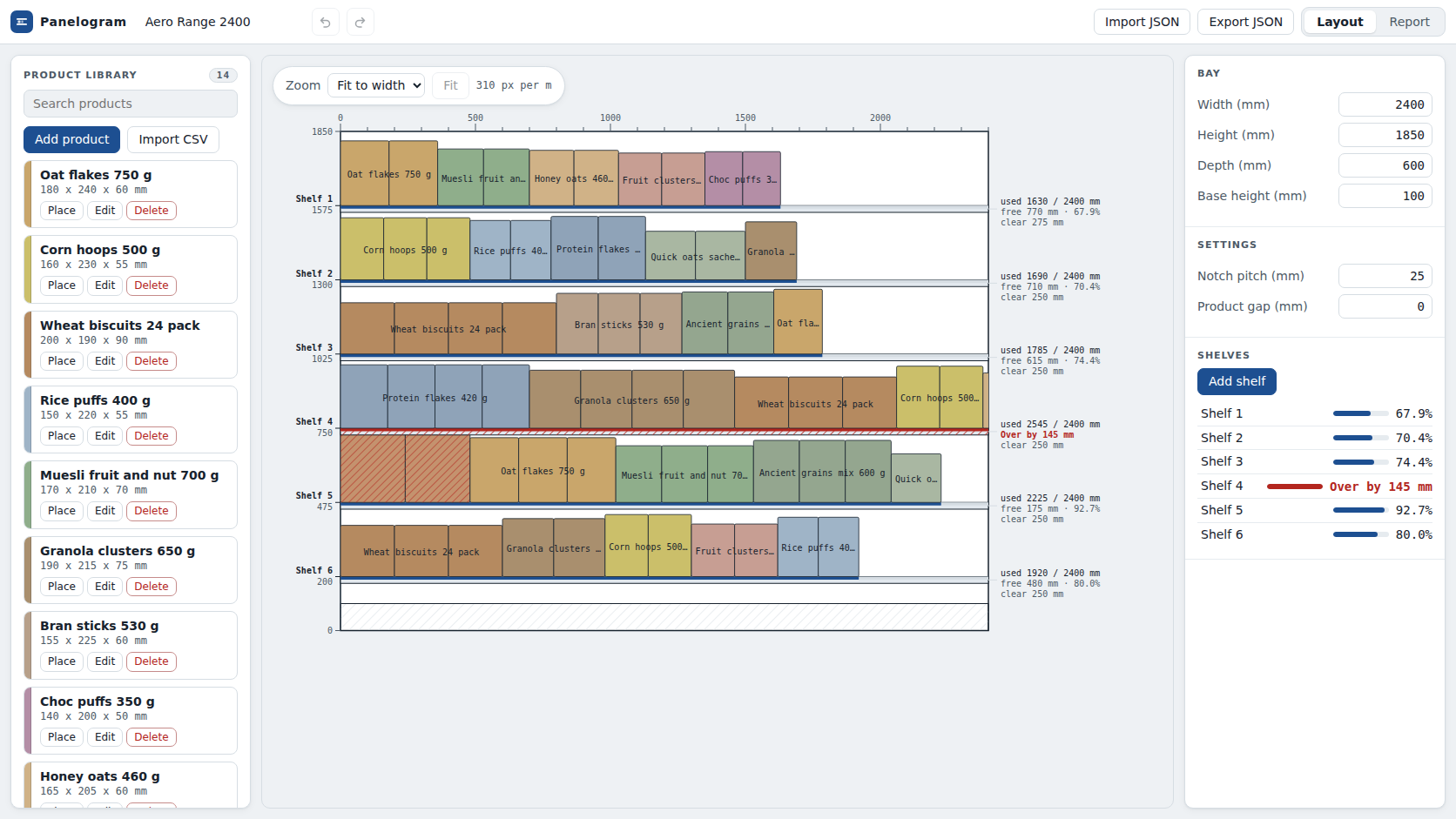Screen dimensions: 1456x819
Task: Click the Notch pitch input field
Action: click(1385, 276)
